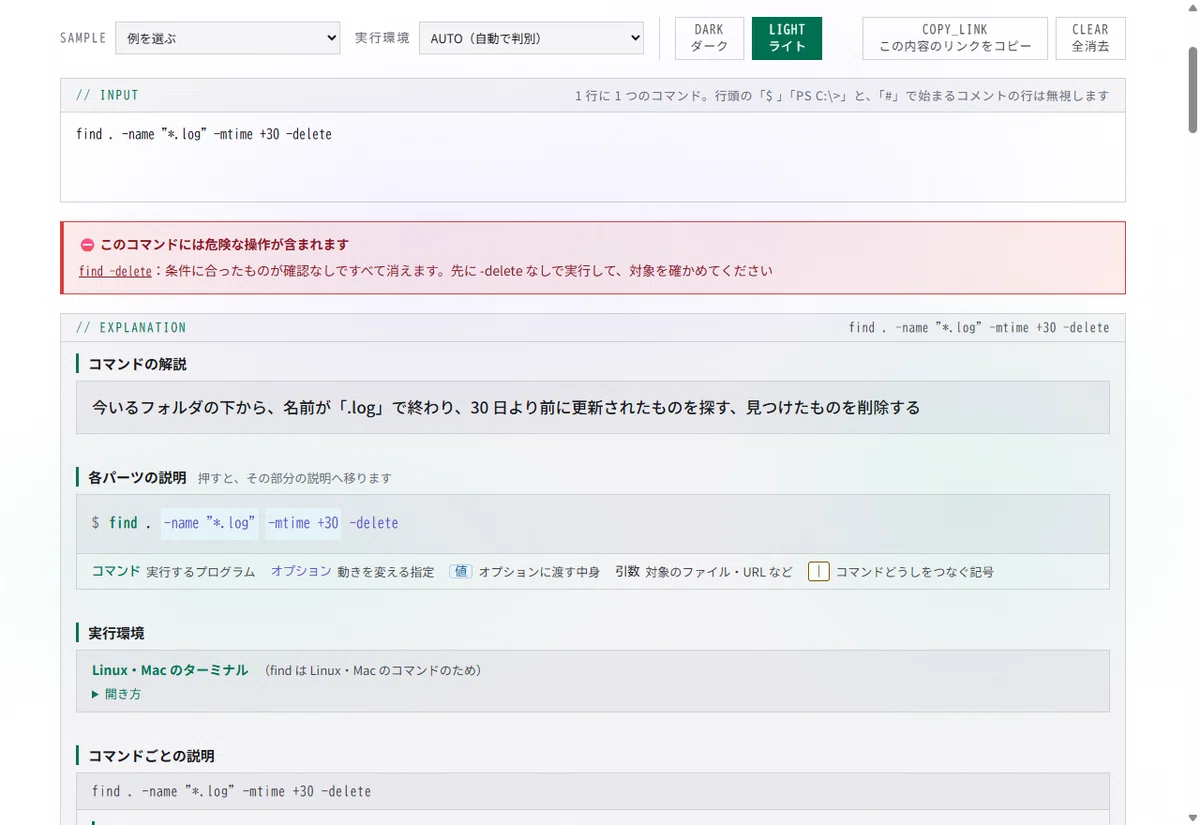Click the Linux・Mac のターミナル text
1200x825 pixels.
click(170, 670)
